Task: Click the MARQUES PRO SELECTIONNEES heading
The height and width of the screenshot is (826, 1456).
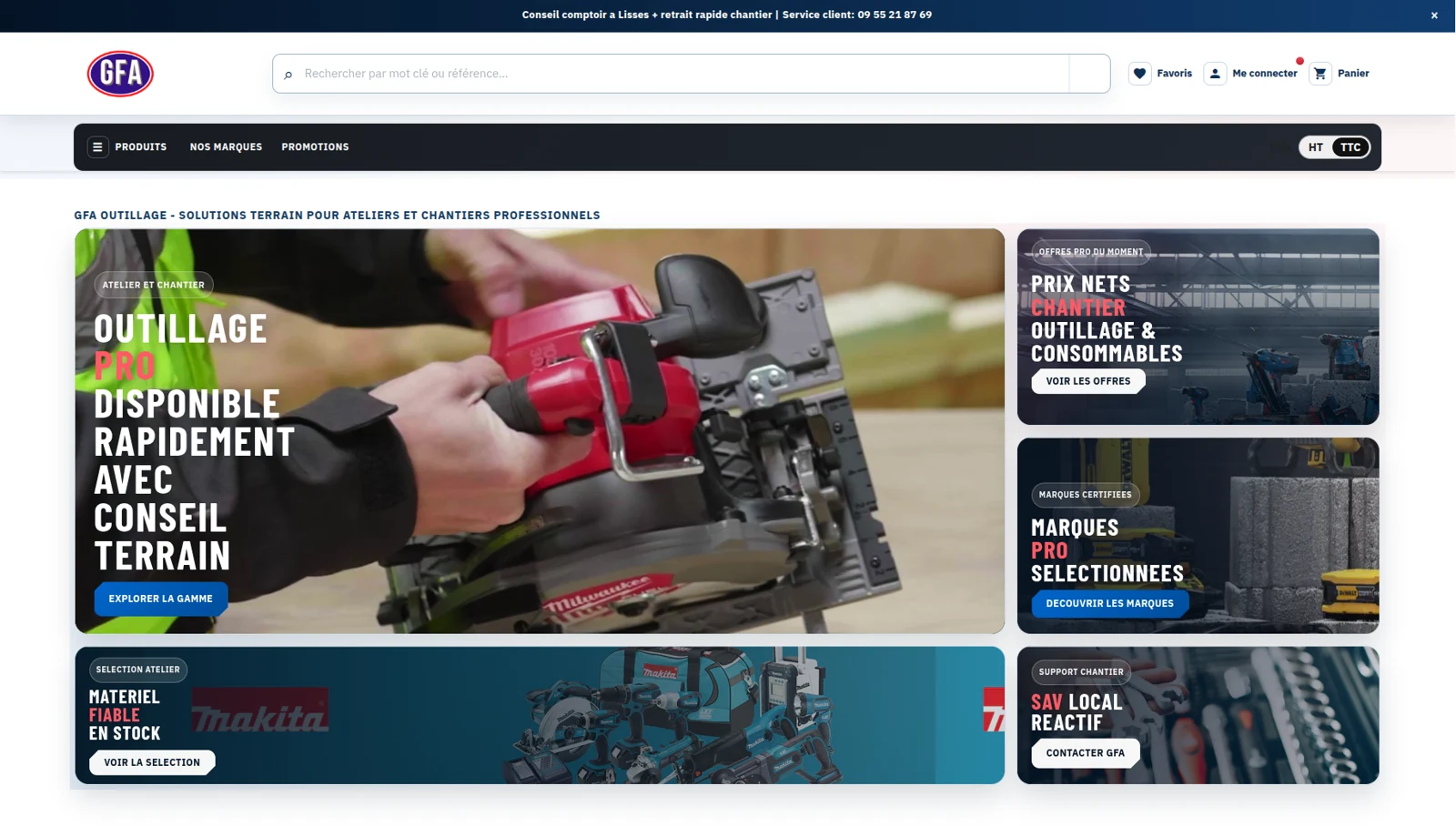Action: [x=1107, y=550]
